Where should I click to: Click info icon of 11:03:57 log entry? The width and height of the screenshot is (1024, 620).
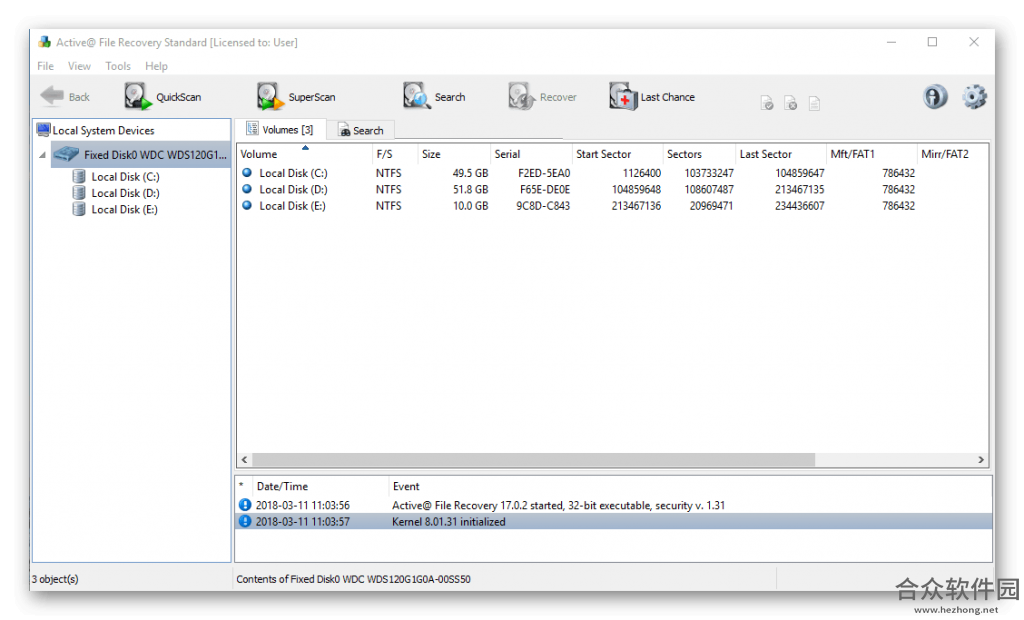(x=245, y=521)
